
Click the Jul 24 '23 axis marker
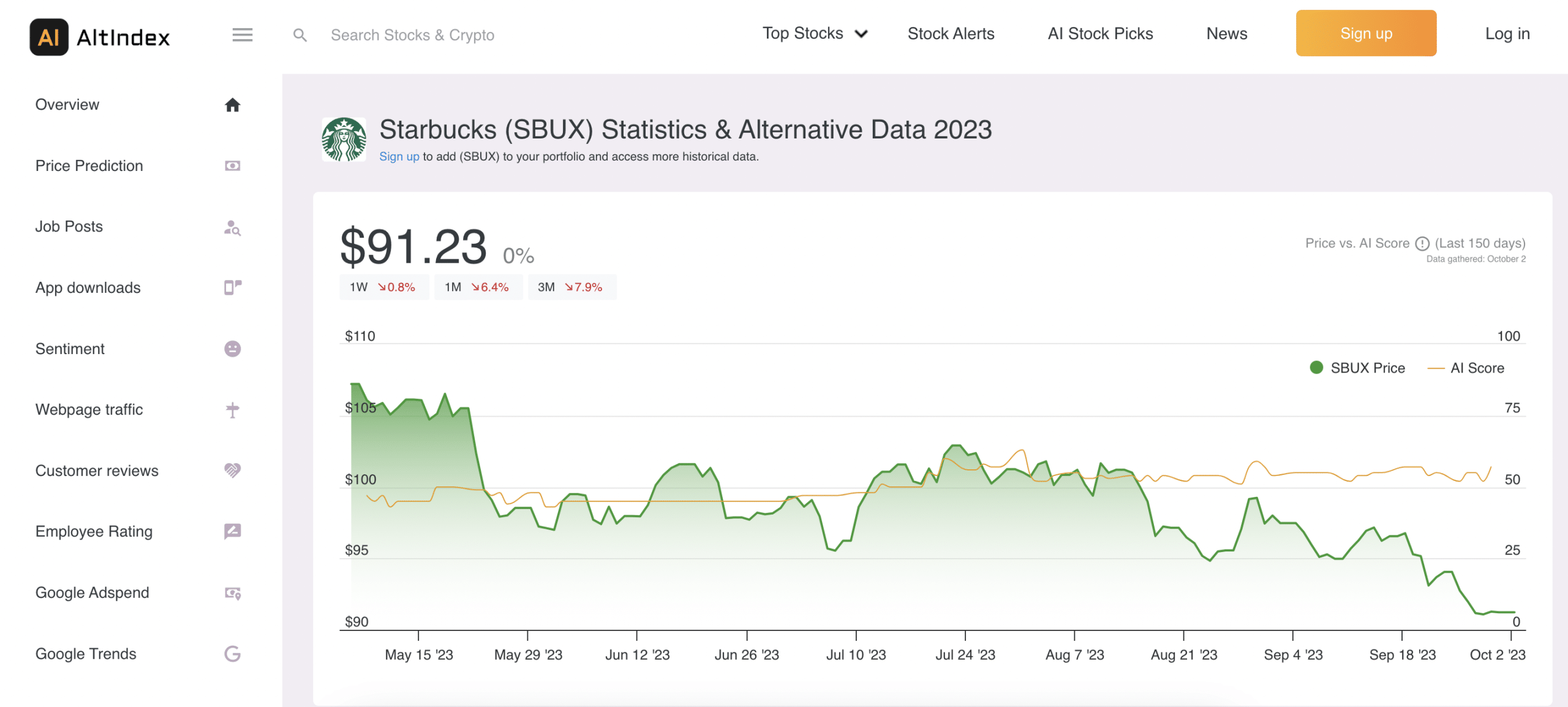click(x=965, y=655)
